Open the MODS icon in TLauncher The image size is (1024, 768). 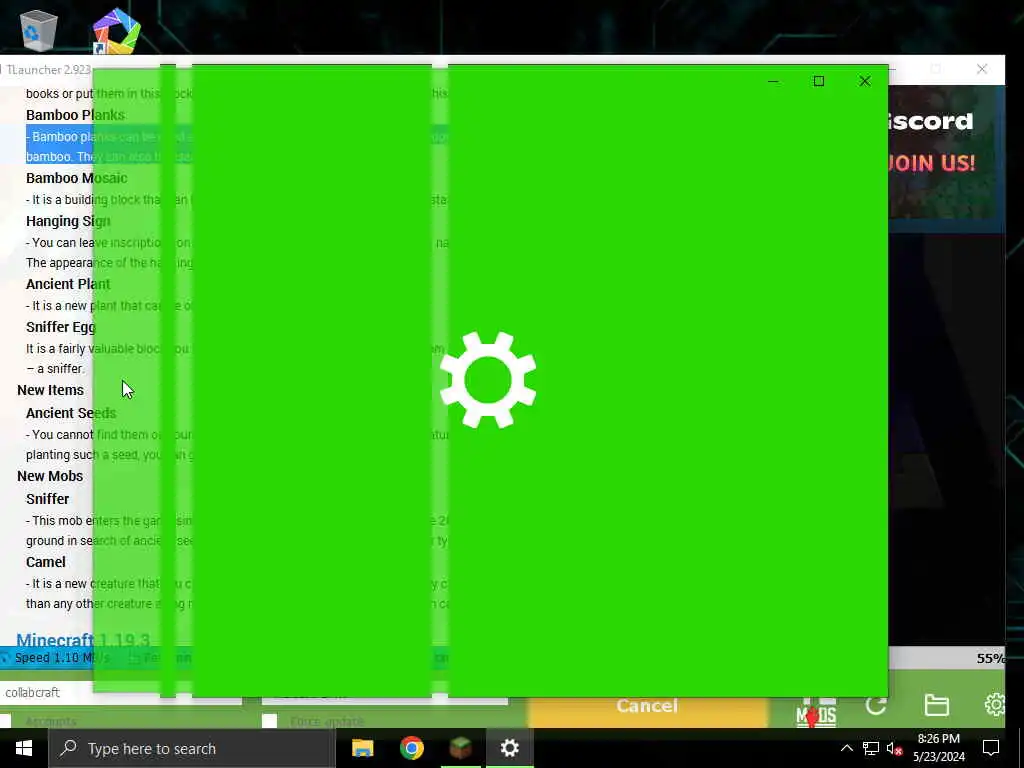[x=816, y=712]
